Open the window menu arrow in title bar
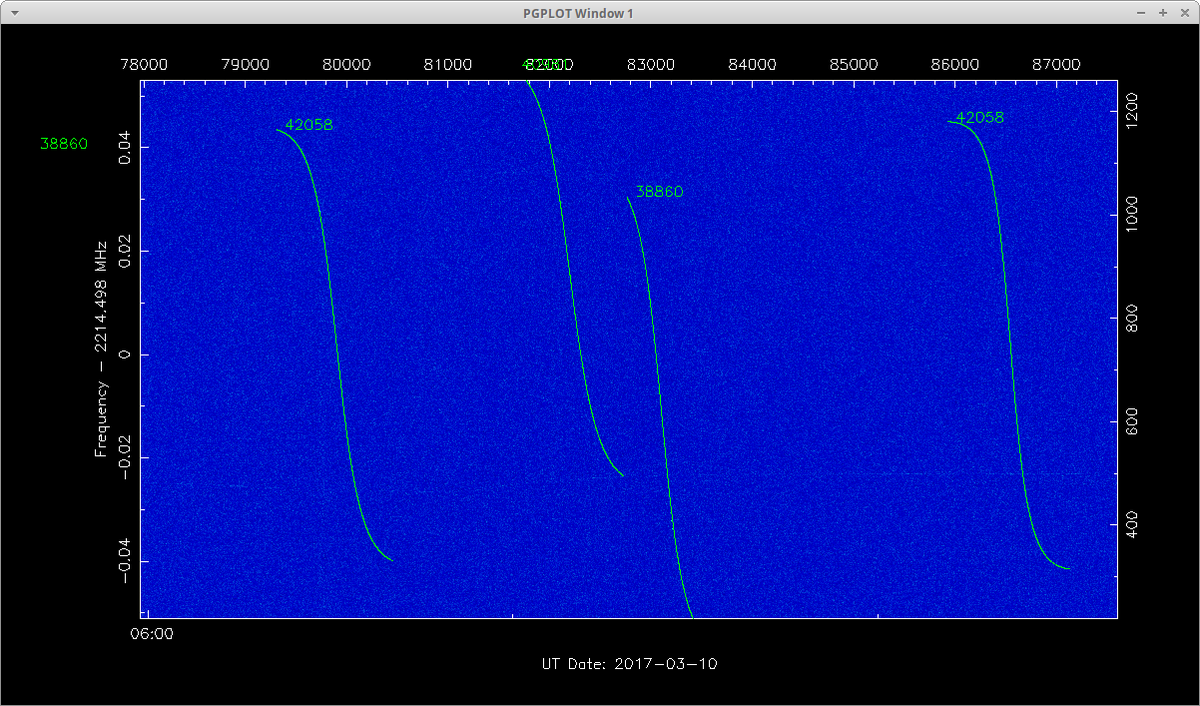 coord(14,13)
